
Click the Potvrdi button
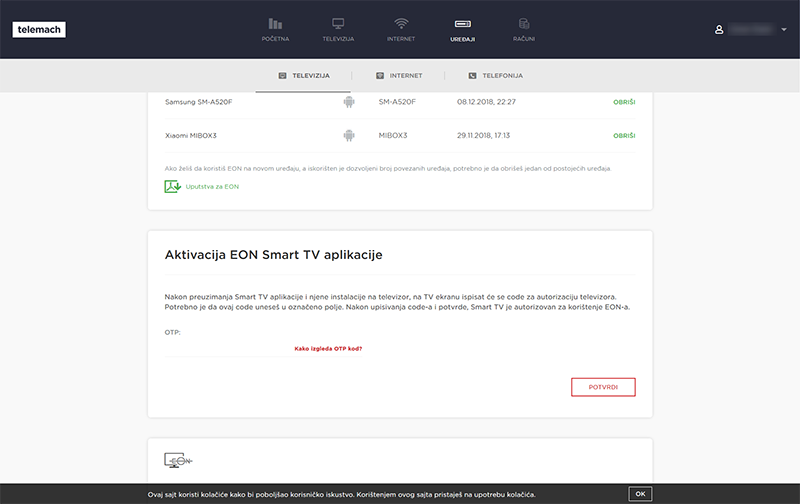(x=603, y=387)
